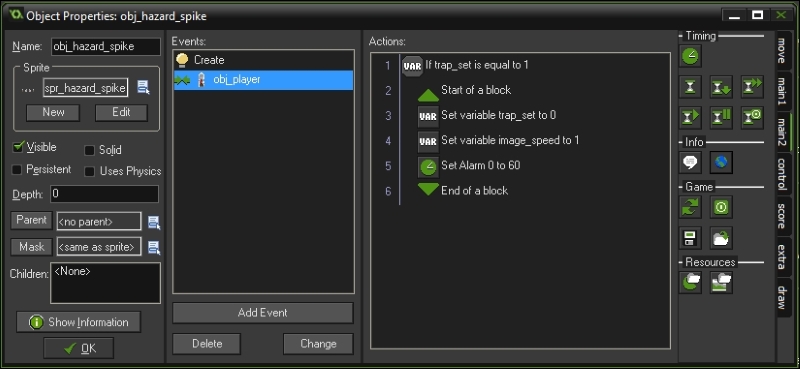Click the VAR icon for Set variable image_speed
Image resolution: width=800 pixels, height=369 pixels.
pos(428,141)
